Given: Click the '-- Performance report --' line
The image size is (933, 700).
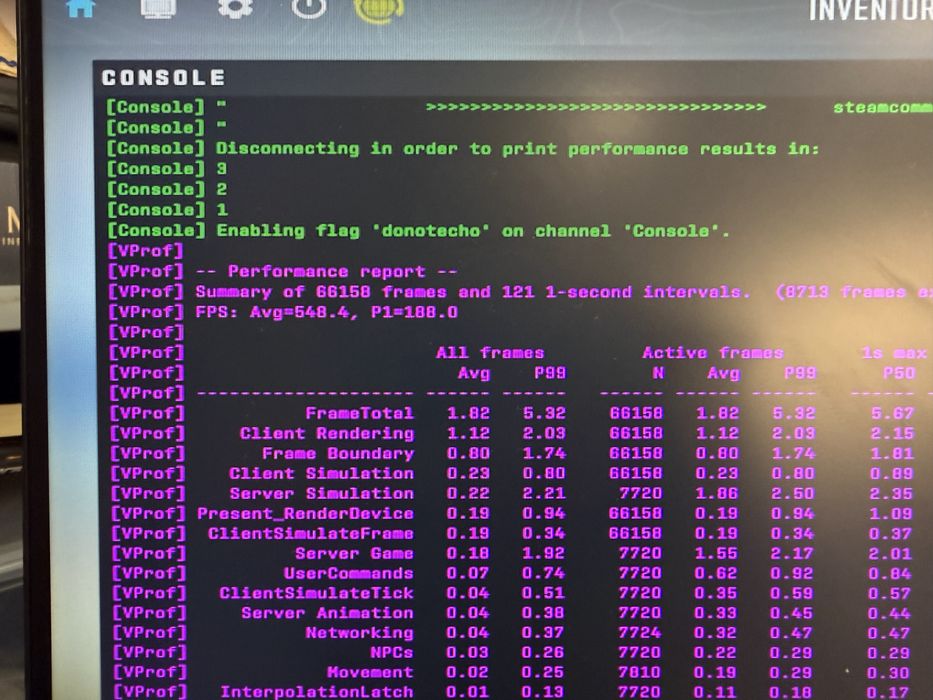Looking at the screenshot, I should click(x=327, y=271).
